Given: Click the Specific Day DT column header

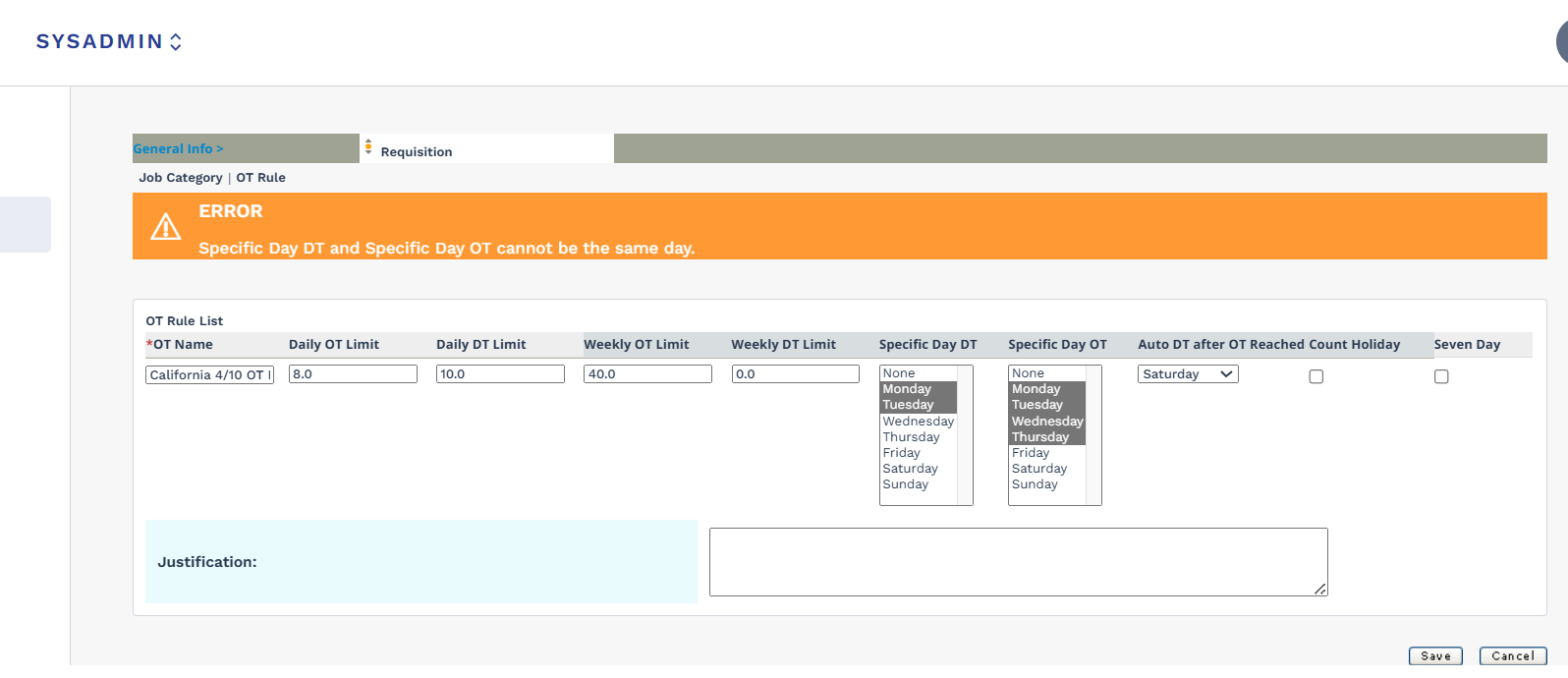Looking at the screenshot, I should point(928,345).
